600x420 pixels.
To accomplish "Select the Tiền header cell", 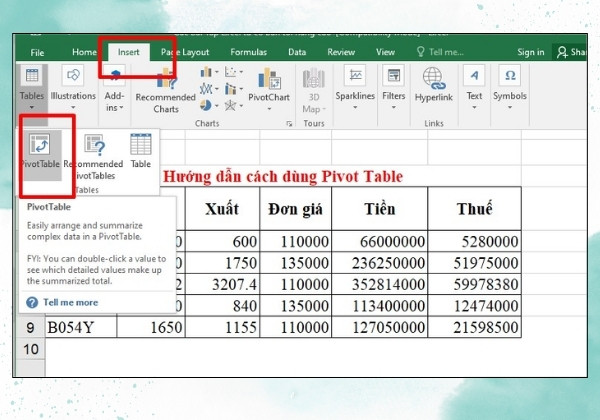I will 380,208.
